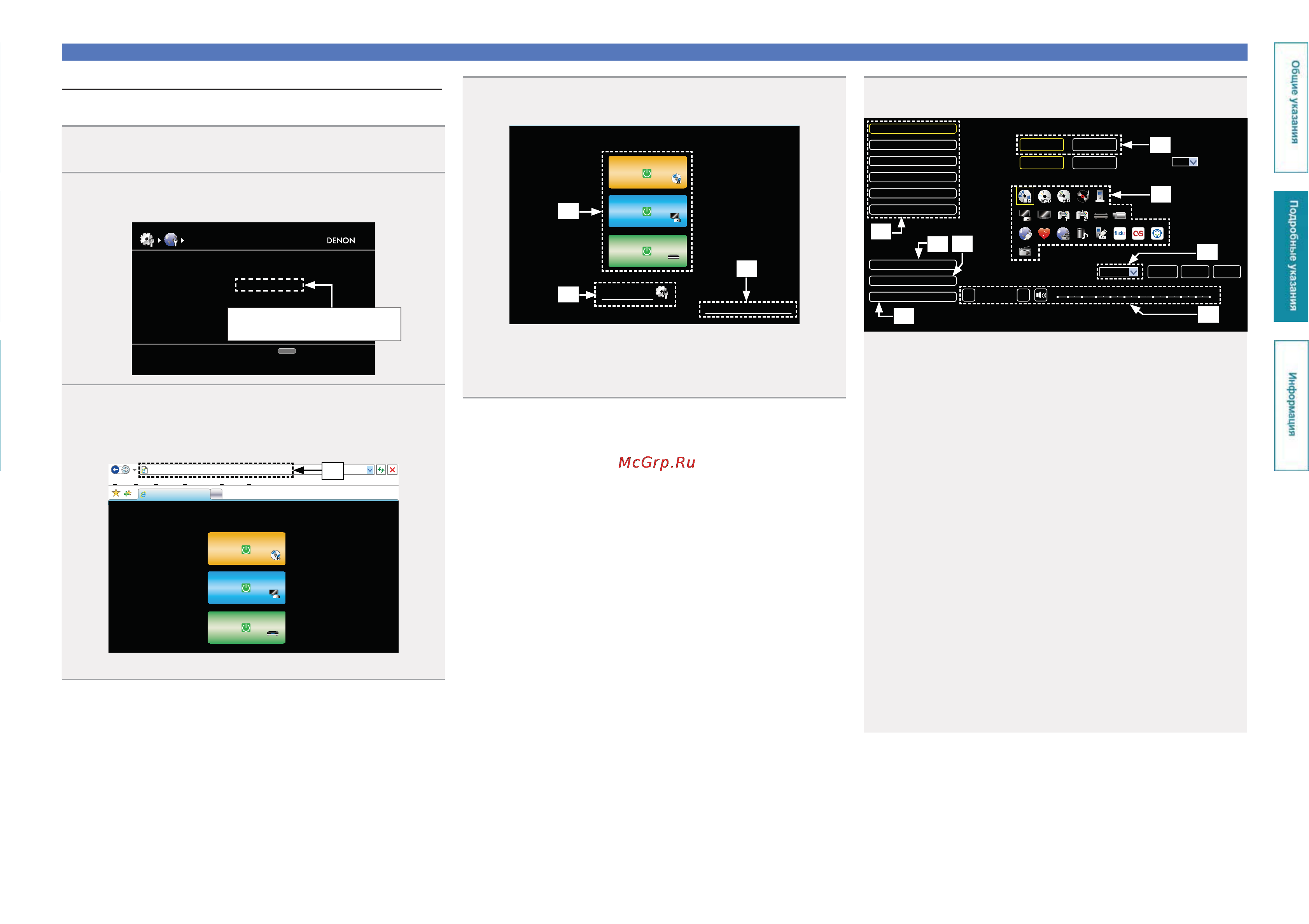This screenshot has height=924, width=1309.
Task: Adjust the volume slider track
Action: pyautogui.click(x=1133, y=297)
